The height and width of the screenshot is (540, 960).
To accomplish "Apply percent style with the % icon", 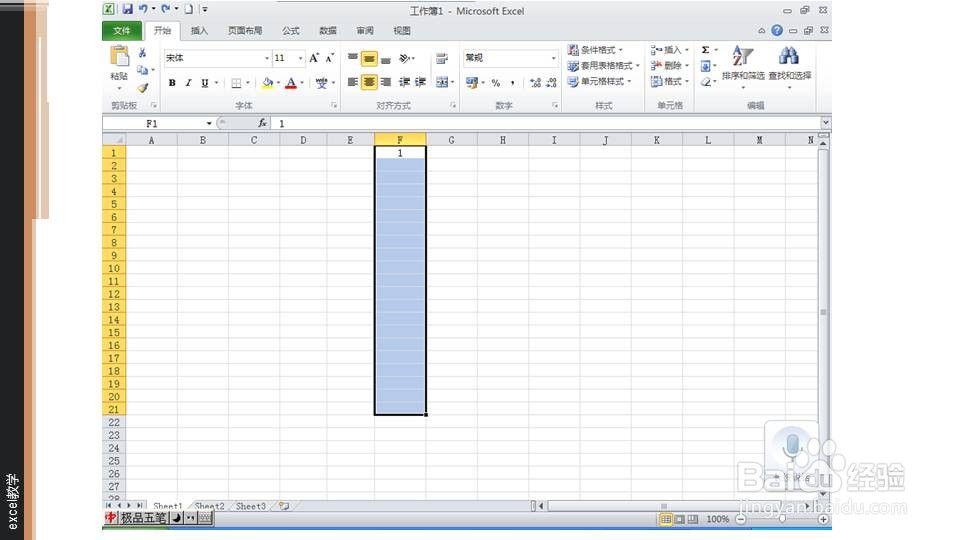I will [x=496, y=83].
